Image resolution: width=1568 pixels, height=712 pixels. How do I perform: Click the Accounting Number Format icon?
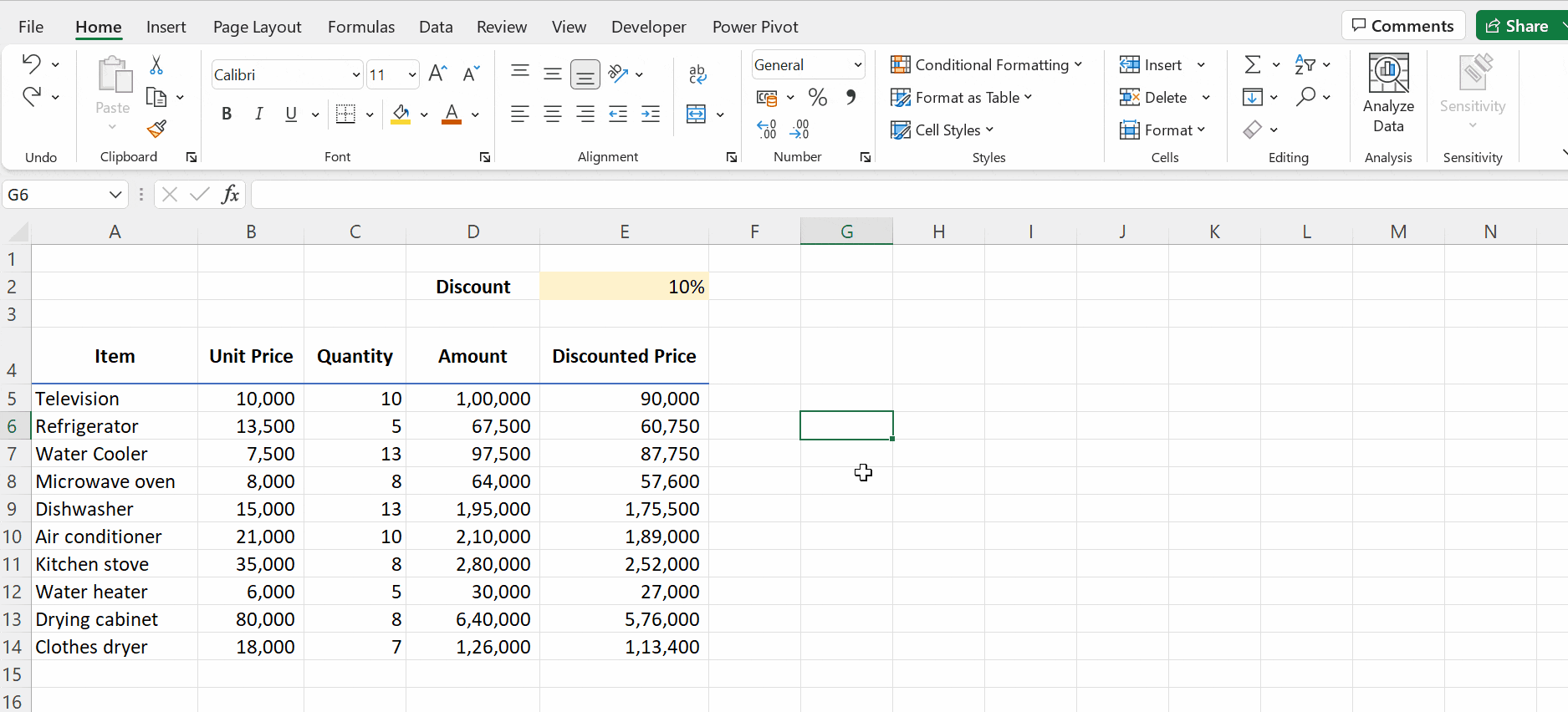pyautogui.click(x=767, y=98)
